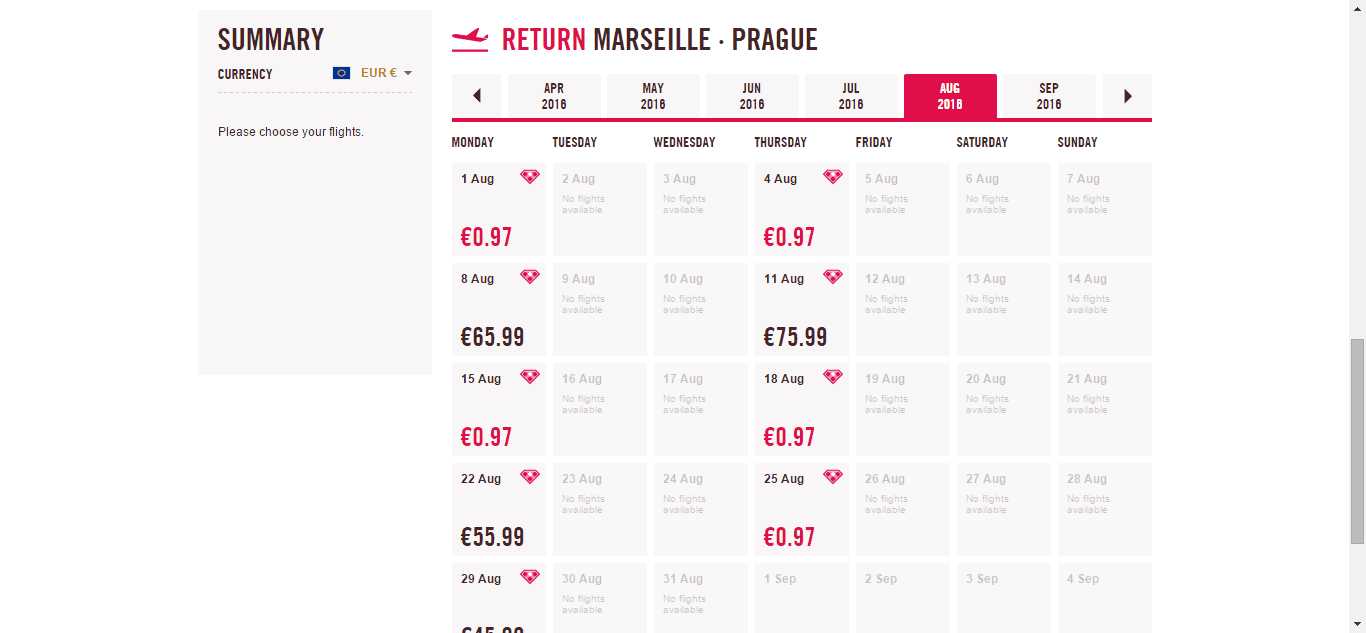This screenshot has width=1366, height=633.
Task: Click the diamond icon on 15 Aug
Action: click(x=530, y=377)
